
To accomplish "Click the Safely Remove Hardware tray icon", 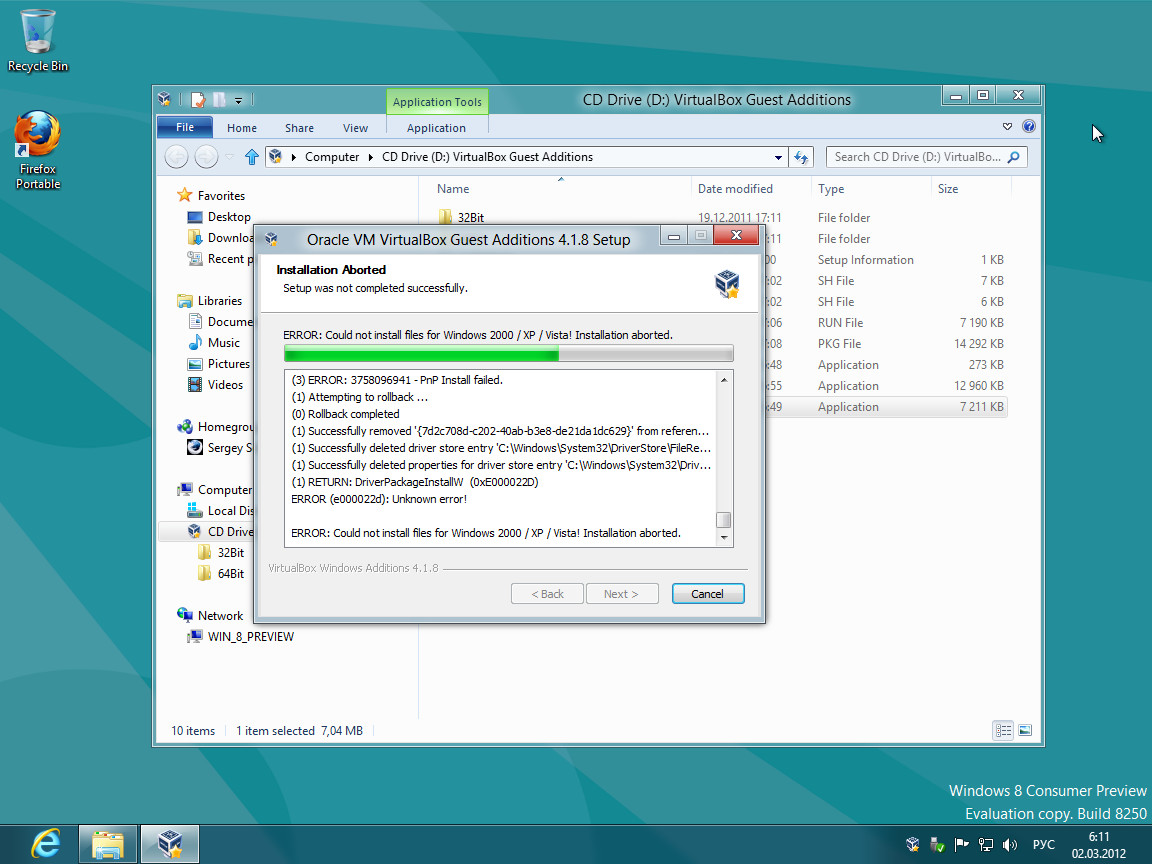I will (x=937, y=845).
